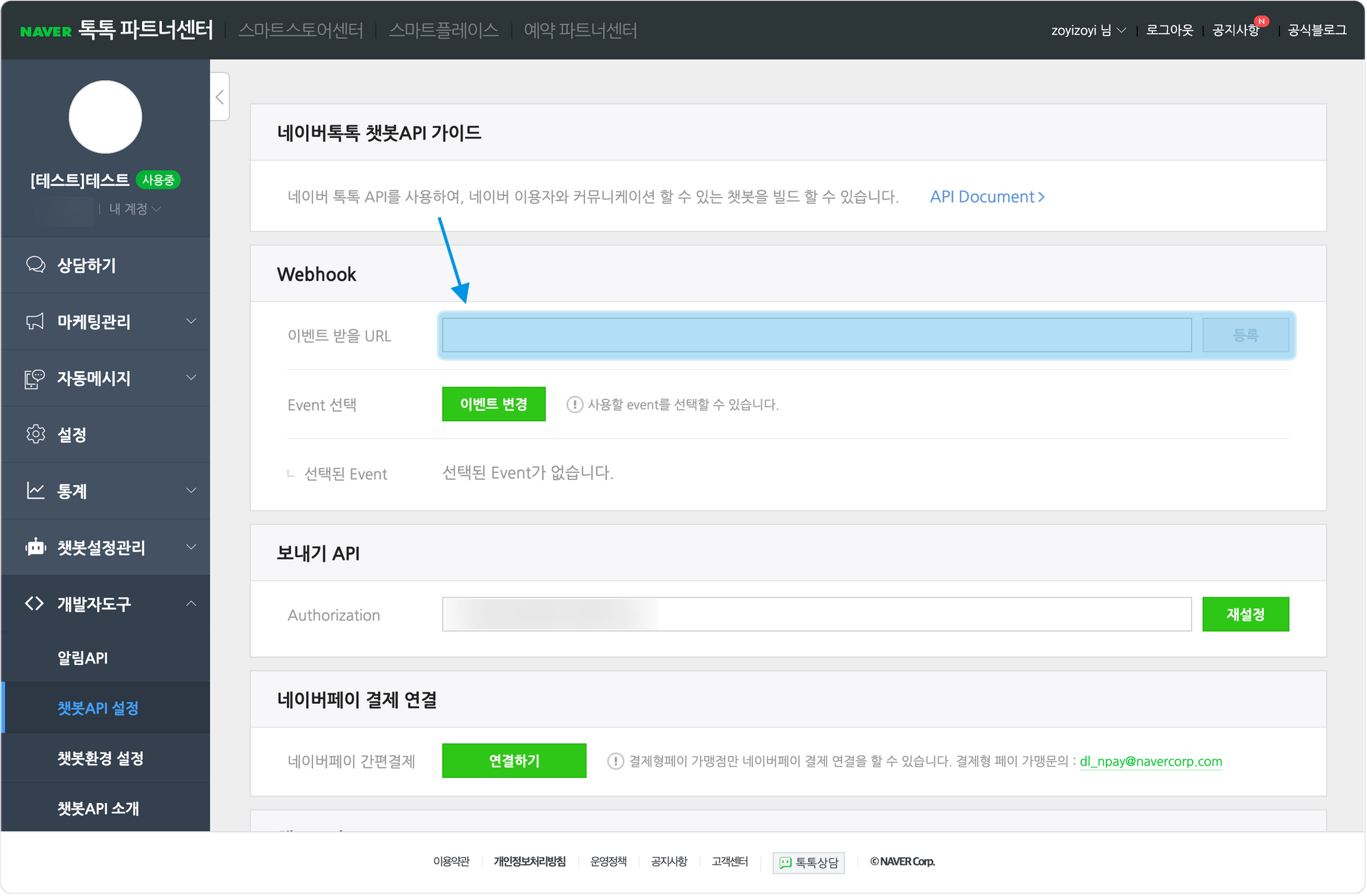Click the gear icon for 설정
Viewport: 1367px width, 896px height.
pos(36,434)
